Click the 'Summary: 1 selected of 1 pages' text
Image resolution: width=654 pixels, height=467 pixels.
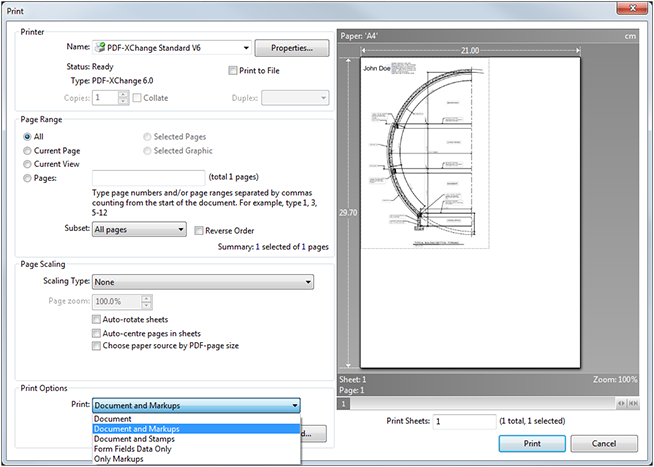(273, 247)
